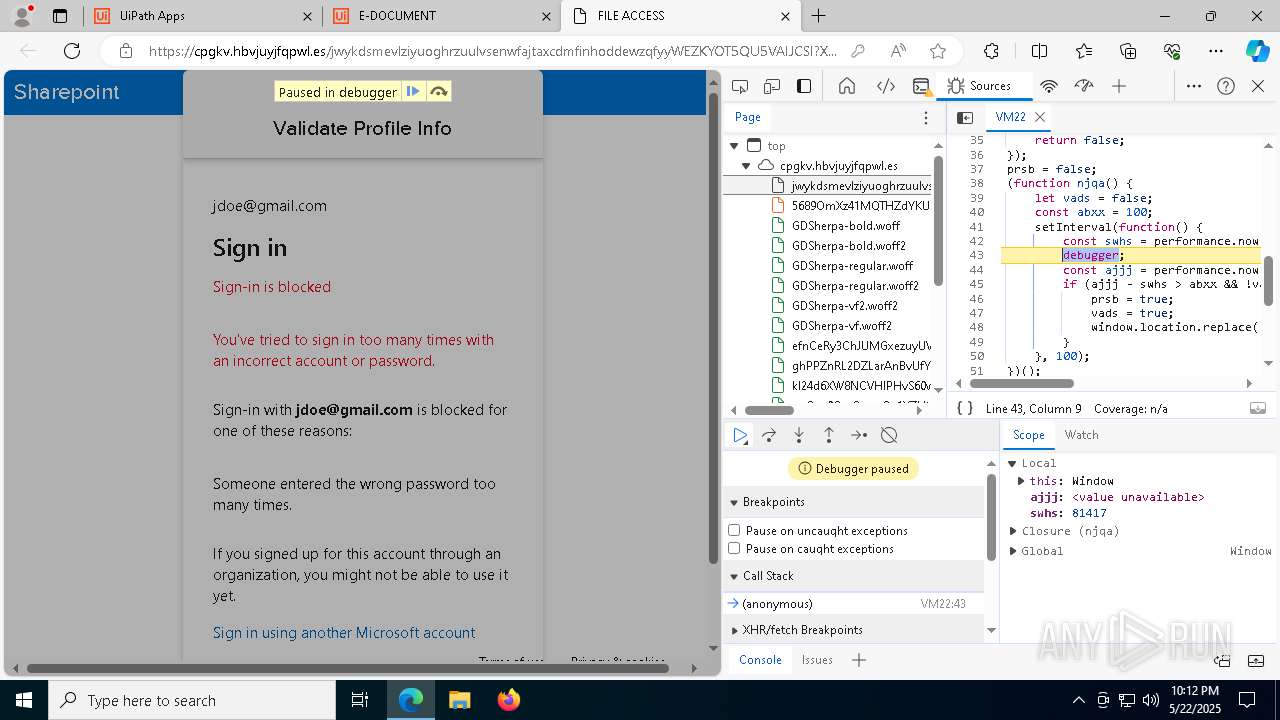The width and height of the screenshot is (1280, 720).
Task: Add more tools to DevTools toolbar
Action: (x=1119, y=86)
